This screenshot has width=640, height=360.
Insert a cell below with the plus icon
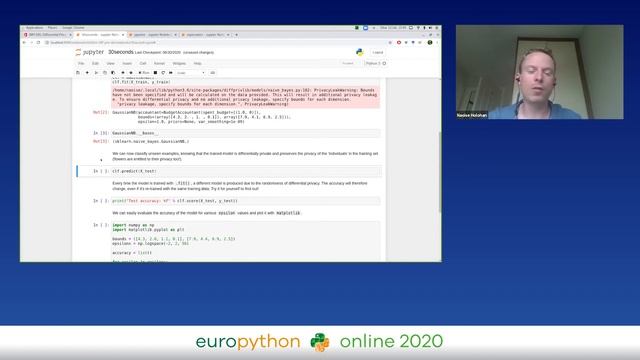(x=87, y=73)
